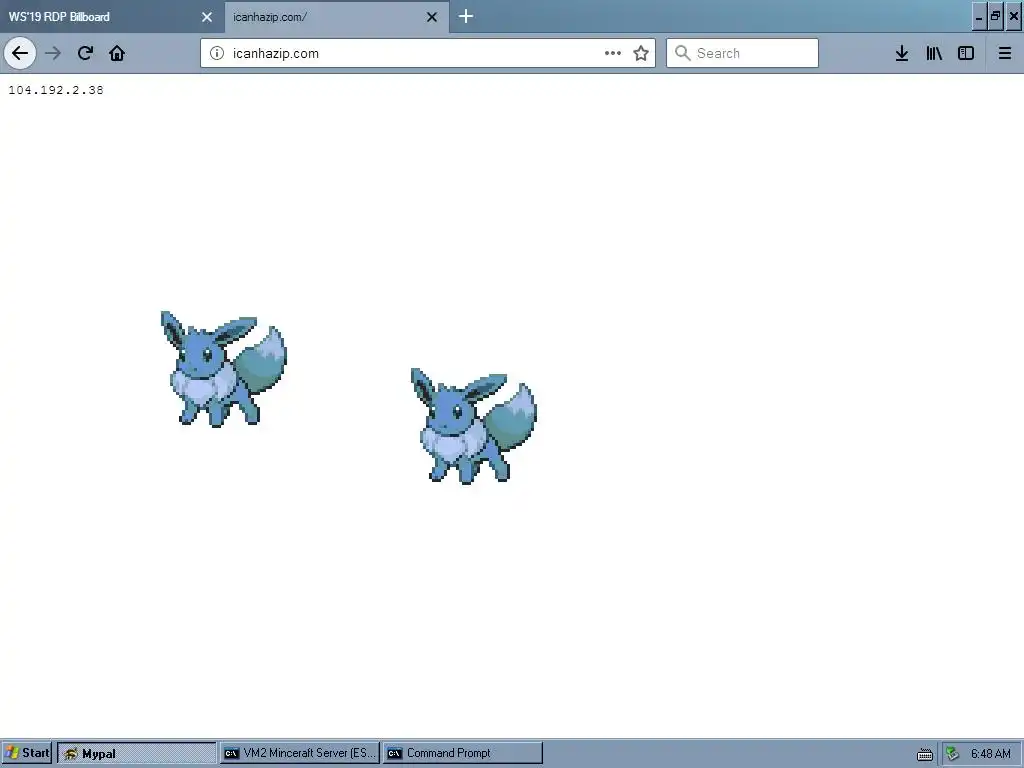Viewport: 1024px width, 768px height.
Task: Click the forward navigation arrow
Action: pyautogui.click(x=53, y=53)
